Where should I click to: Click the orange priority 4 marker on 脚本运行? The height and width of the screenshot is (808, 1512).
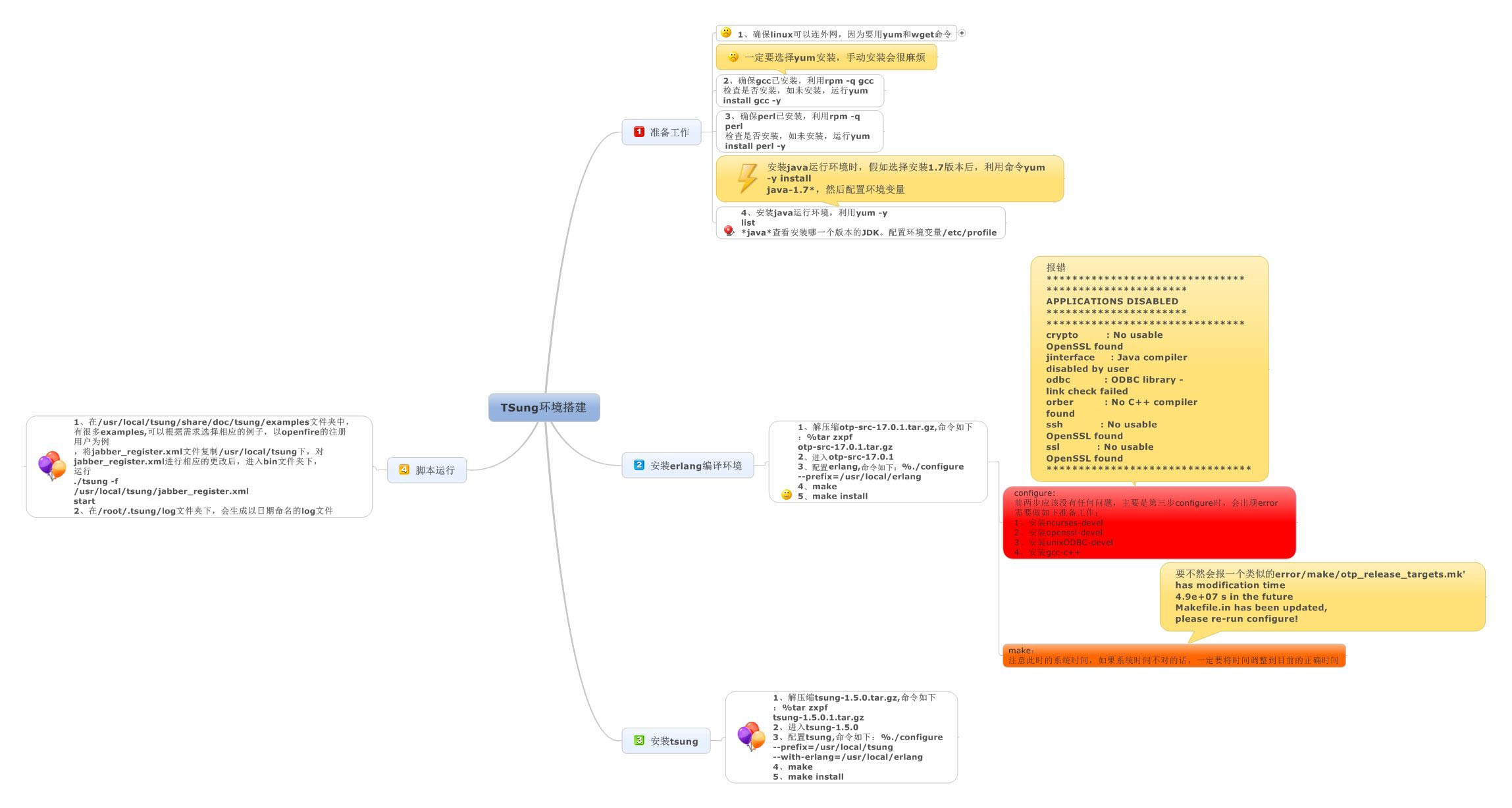click(x=404, y=470)
